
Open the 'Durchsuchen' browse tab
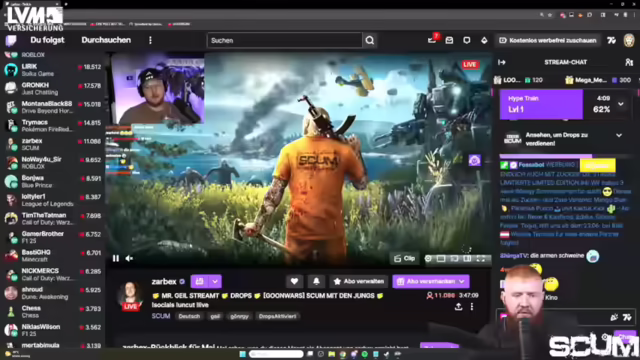tap(106, 40)
